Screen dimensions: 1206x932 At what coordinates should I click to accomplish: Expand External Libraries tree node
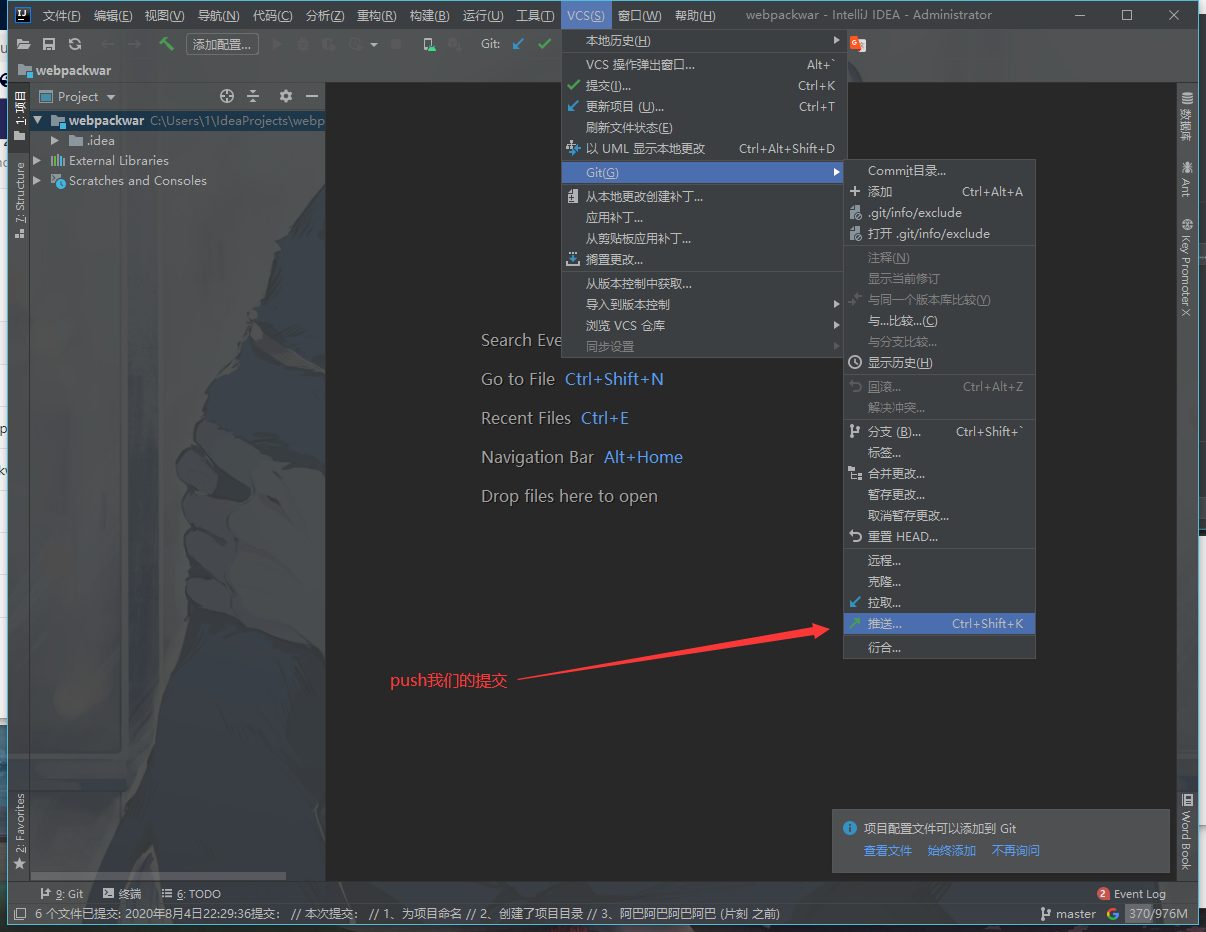coord(37,161)
